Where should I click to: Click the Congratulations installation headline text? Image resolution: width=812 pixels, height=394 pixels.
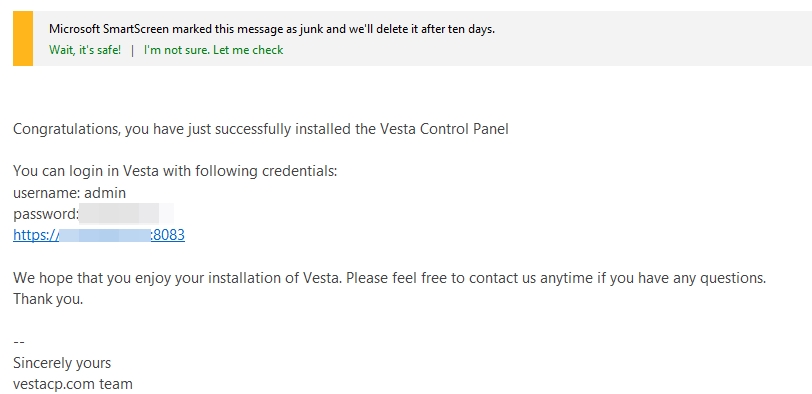pos(260,129)
